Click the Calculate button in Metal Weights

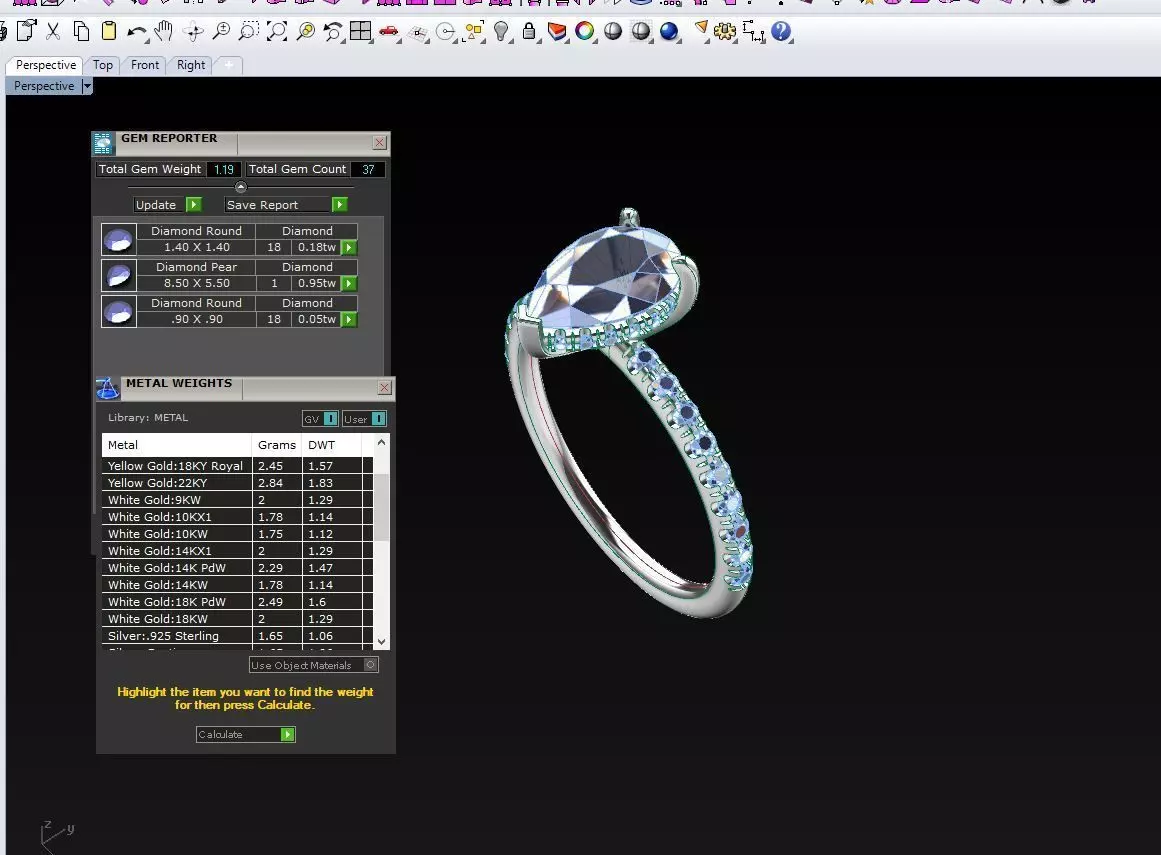246,734
